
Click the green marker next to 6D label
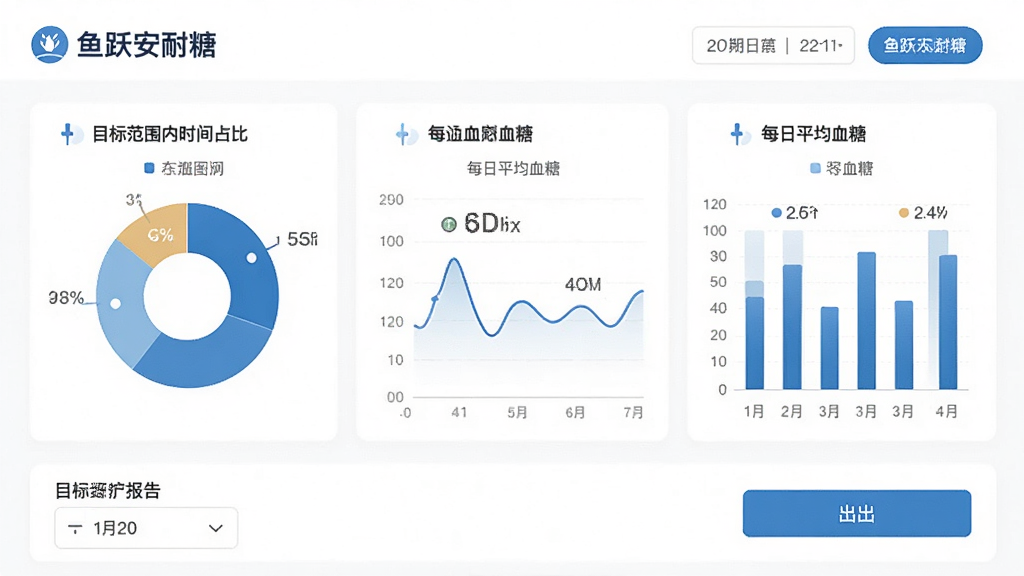(x=449, y=225)
